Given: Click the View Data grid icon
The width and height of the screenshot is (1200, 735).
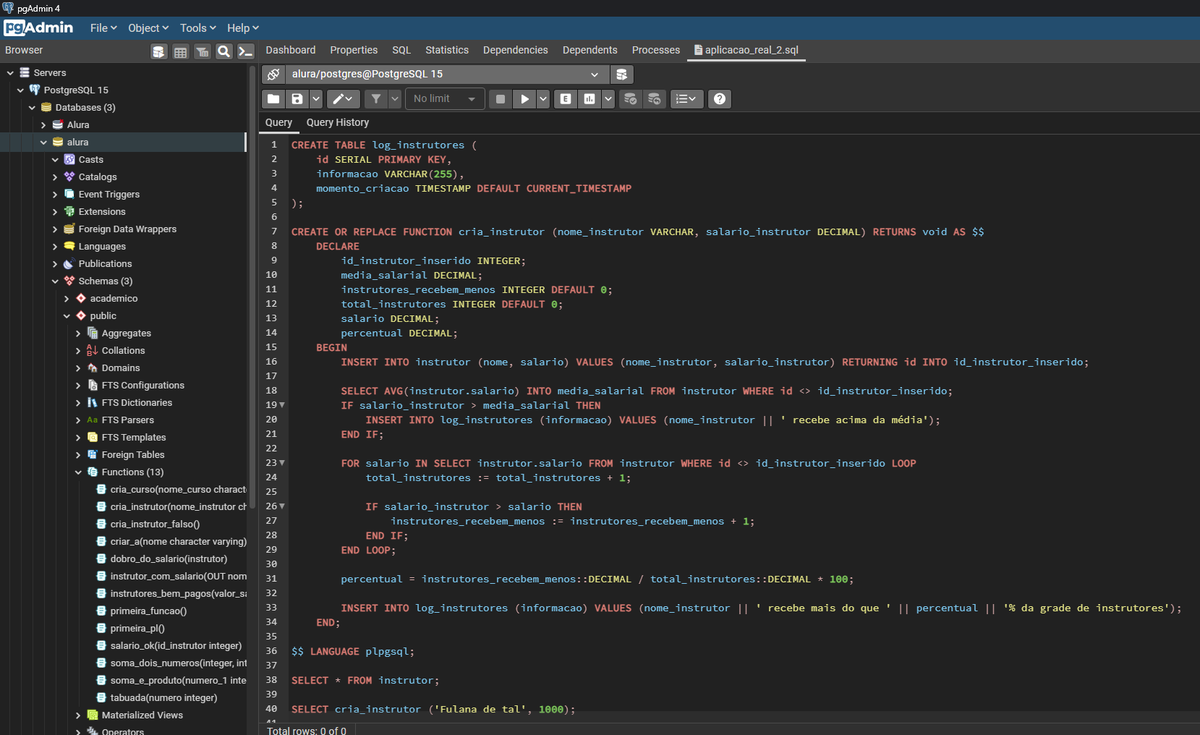Looking at the screenshot, I should tap(181, 51).
